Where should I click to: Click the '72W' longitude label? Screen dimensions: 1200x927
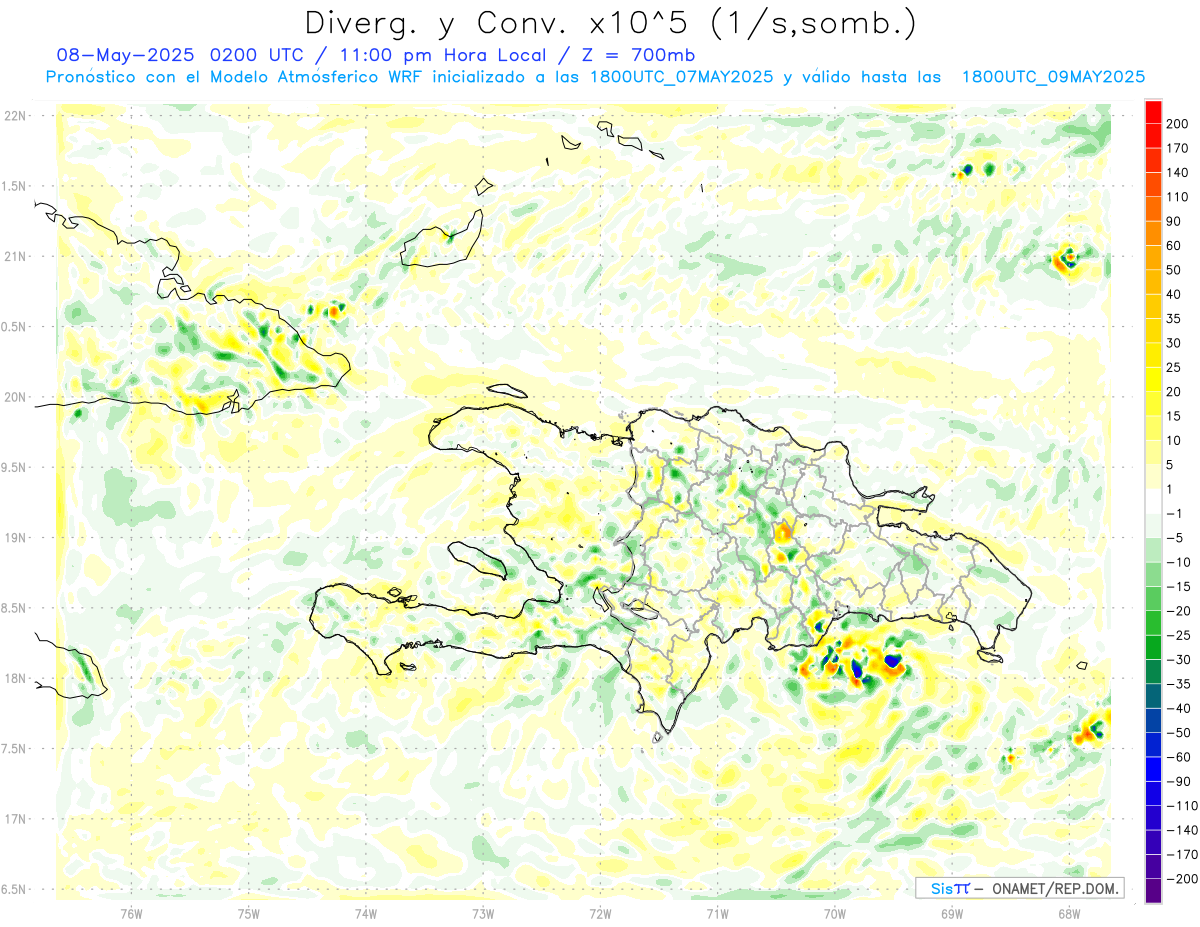(600, 912)
